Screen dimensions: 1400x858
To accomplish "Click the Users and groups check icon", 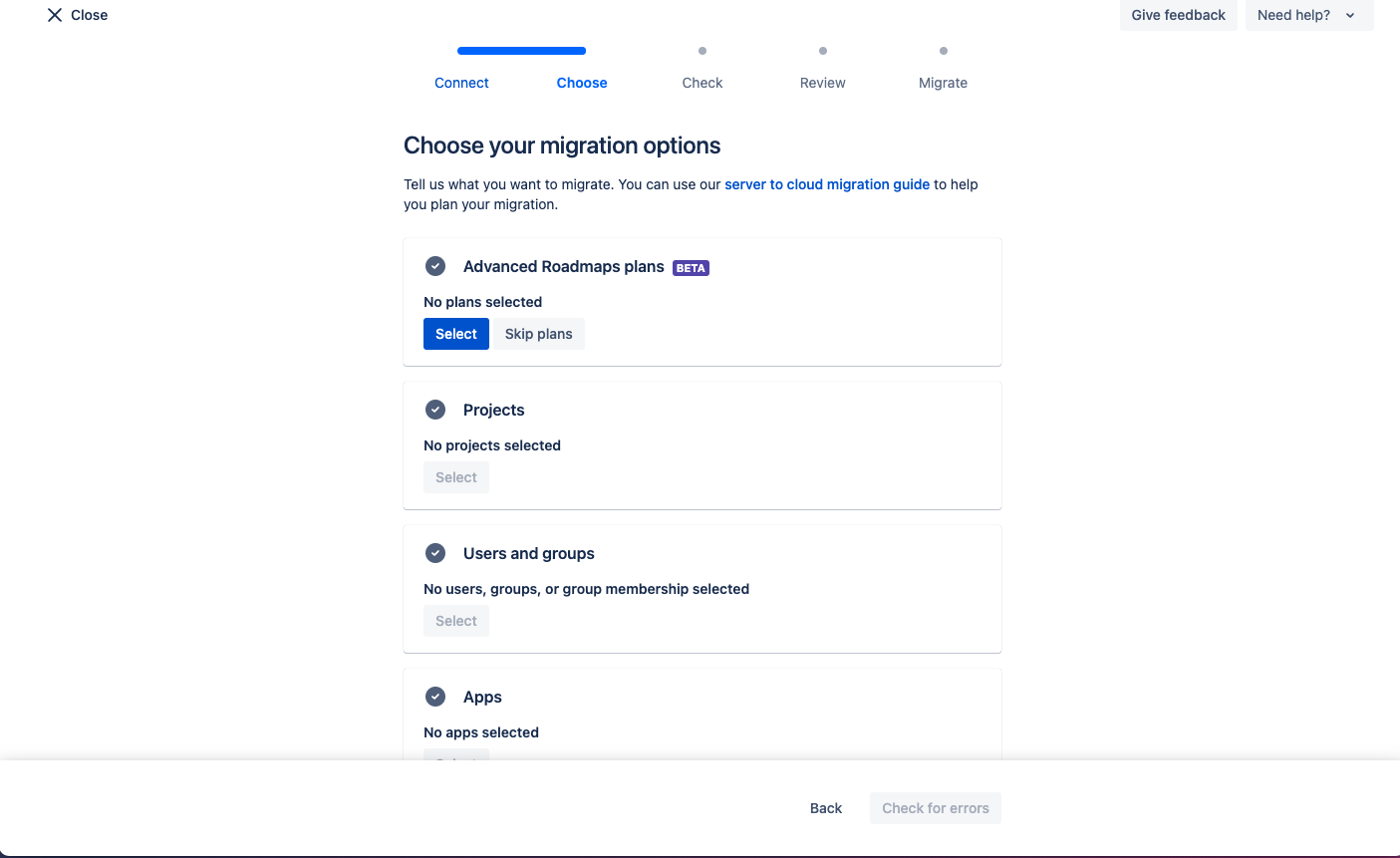I will click(x=435, y=553).
